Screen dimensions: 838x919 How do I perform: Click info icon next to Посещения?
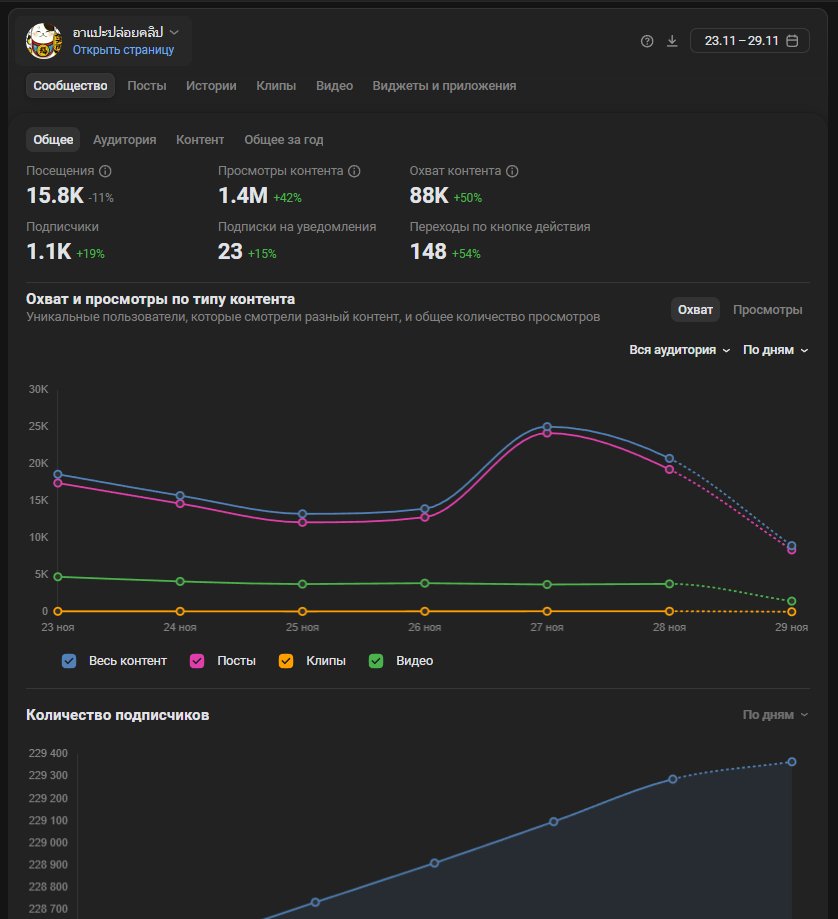coord(105,171)
